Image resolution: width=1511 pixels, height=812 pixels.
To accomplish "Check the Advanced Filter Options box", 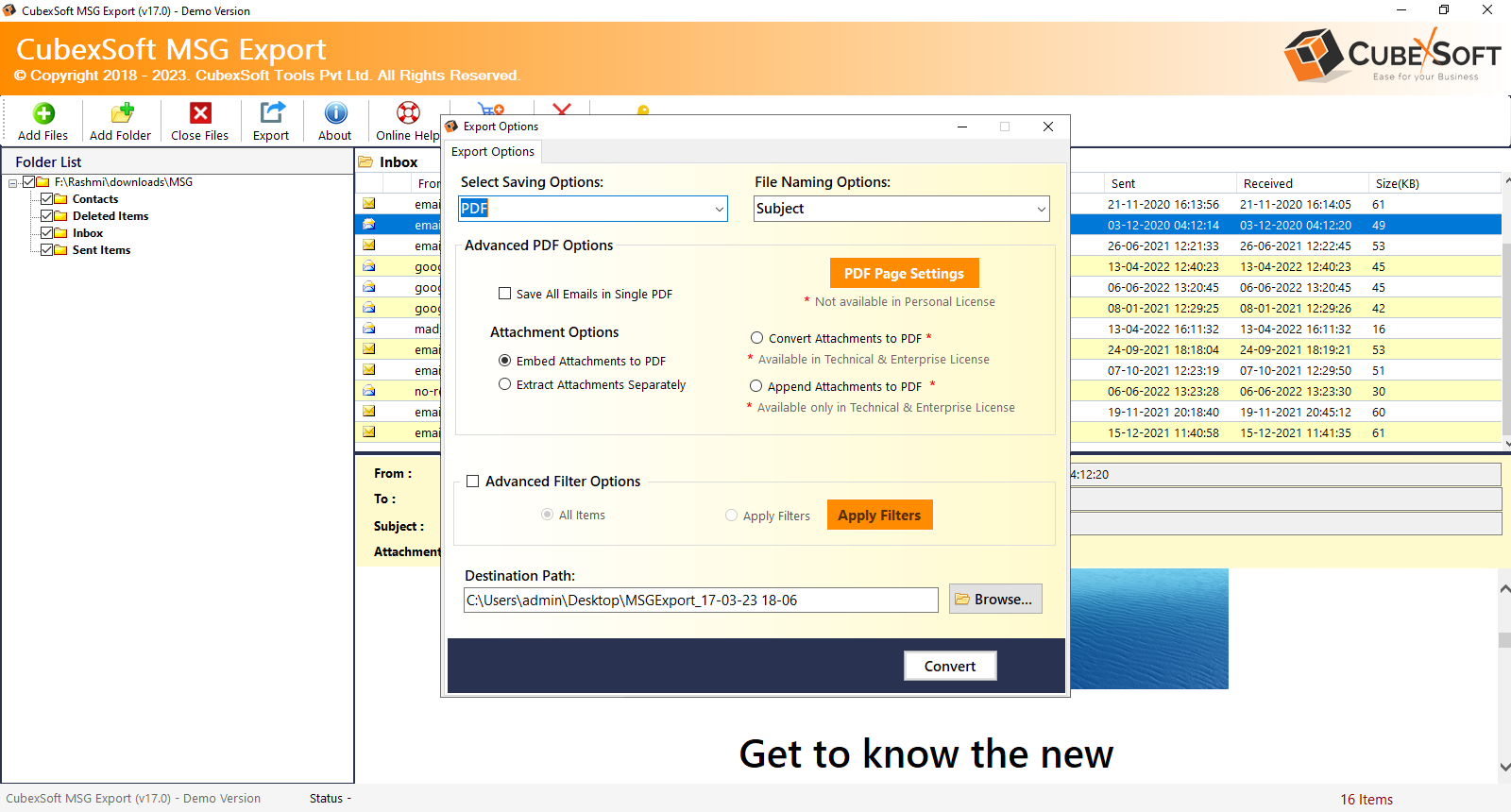I will click(473, 482).
